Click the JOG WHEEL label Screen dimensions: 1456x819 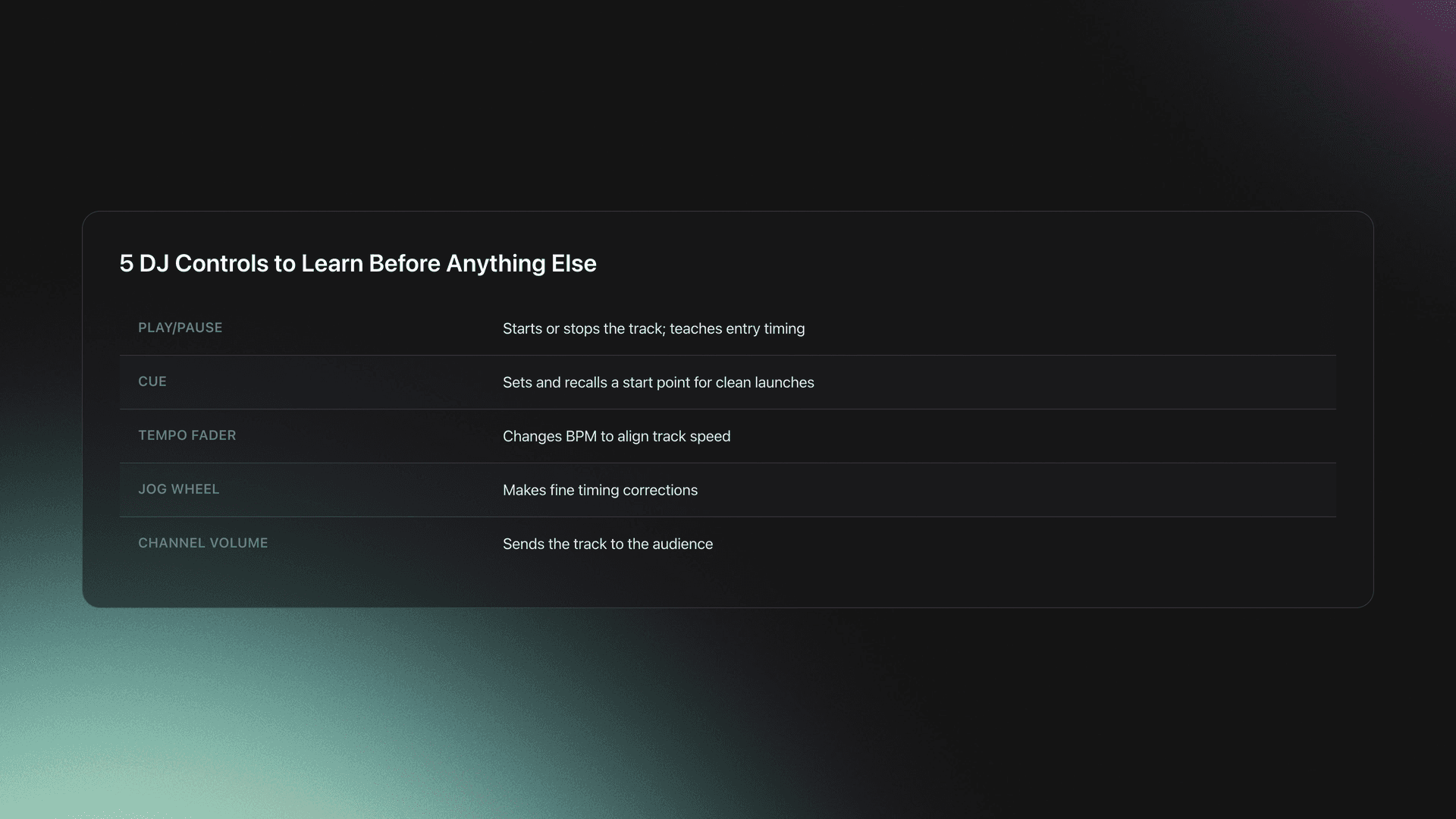pyautogui.click(x=178, y=489)
